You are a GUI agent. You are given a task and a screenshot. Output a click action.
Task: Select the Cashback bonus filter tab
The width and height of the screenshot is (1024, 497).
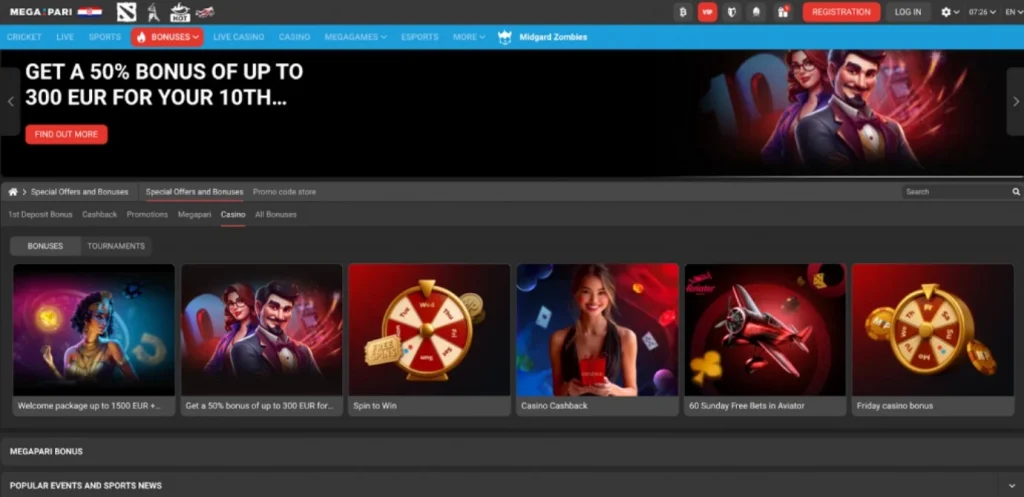(99, 215)
